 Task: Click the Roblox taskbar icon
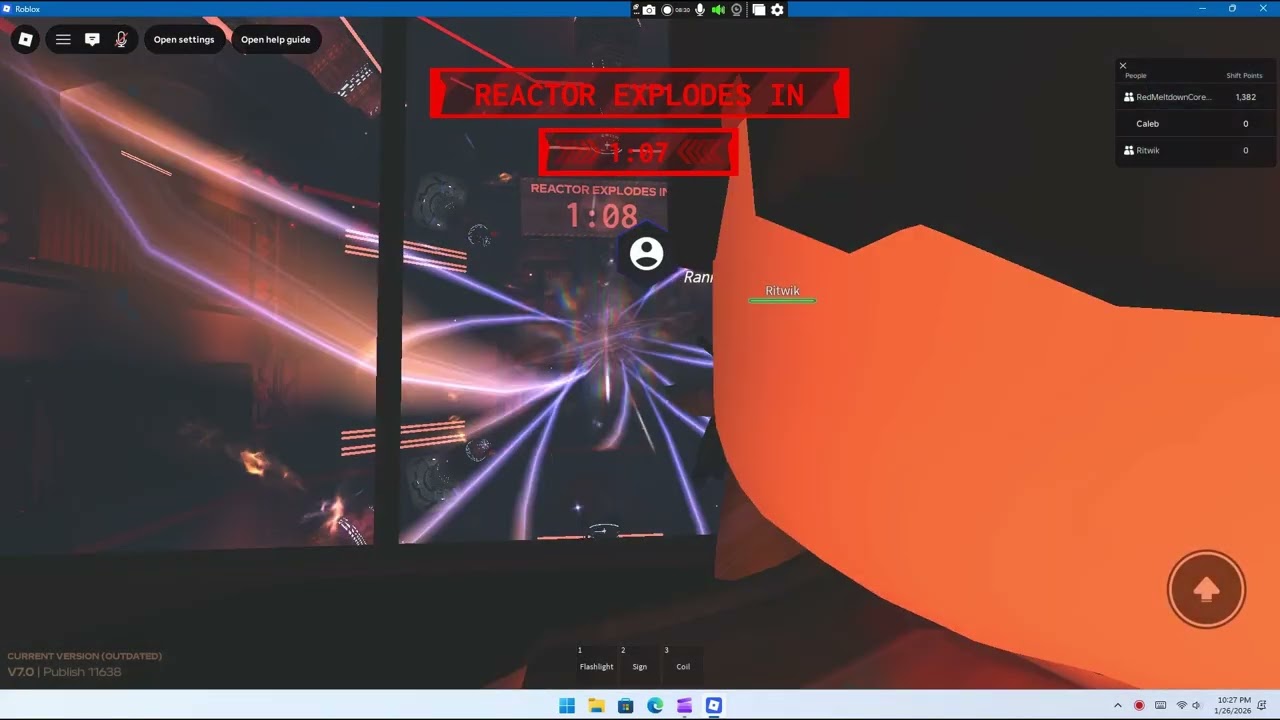click(x=714, y=705)
